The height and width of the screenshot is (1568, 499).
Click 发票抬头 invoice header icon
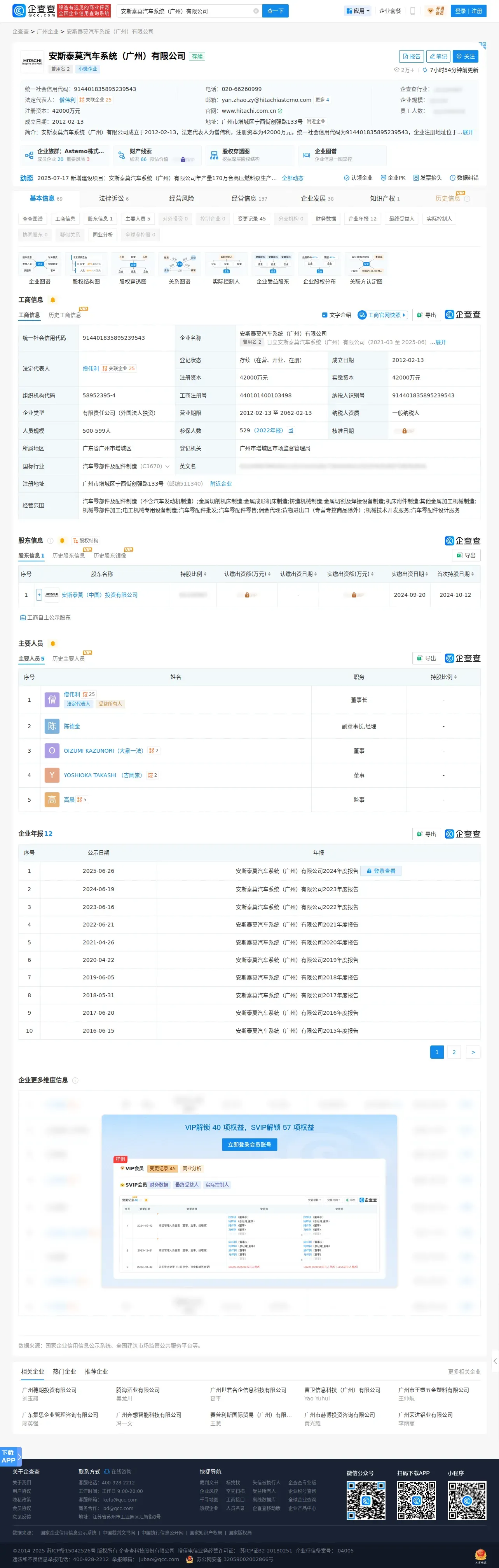click(x=428, y=178)
